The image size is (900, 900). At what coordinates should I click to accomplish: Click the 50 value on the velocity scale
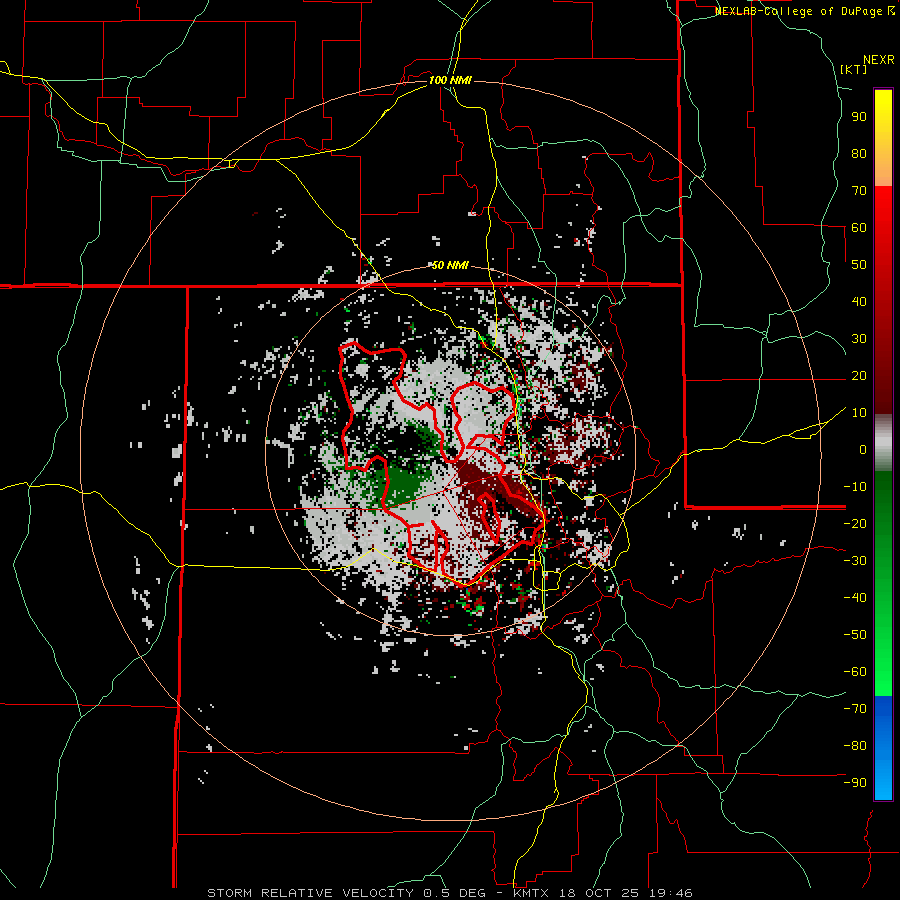tap(859, 265)
